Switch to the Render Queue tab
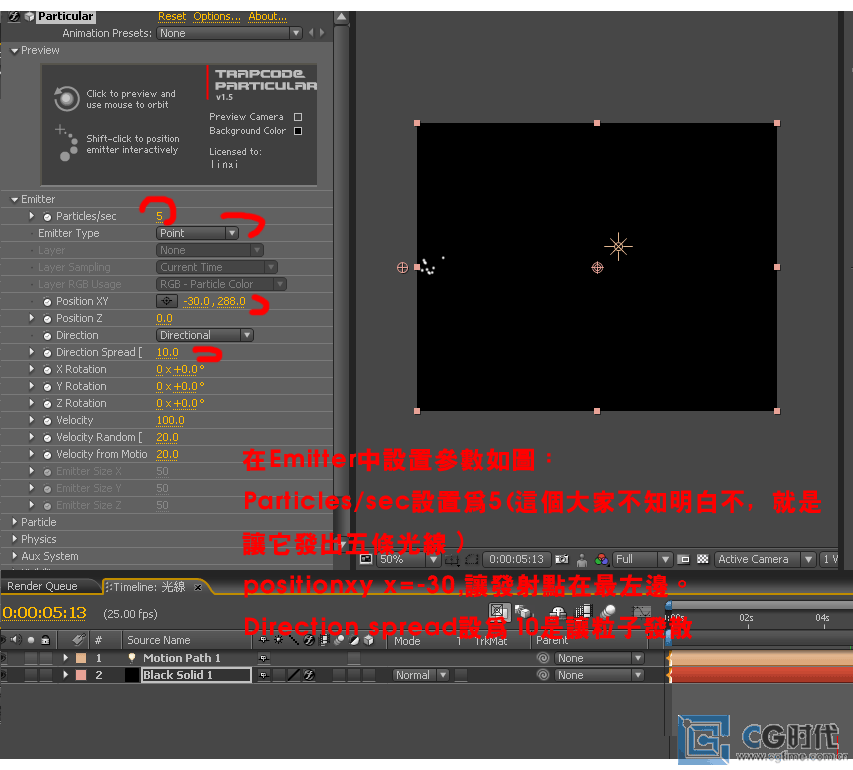The width and height of the screenshot is (853, 770). point(43,587)
